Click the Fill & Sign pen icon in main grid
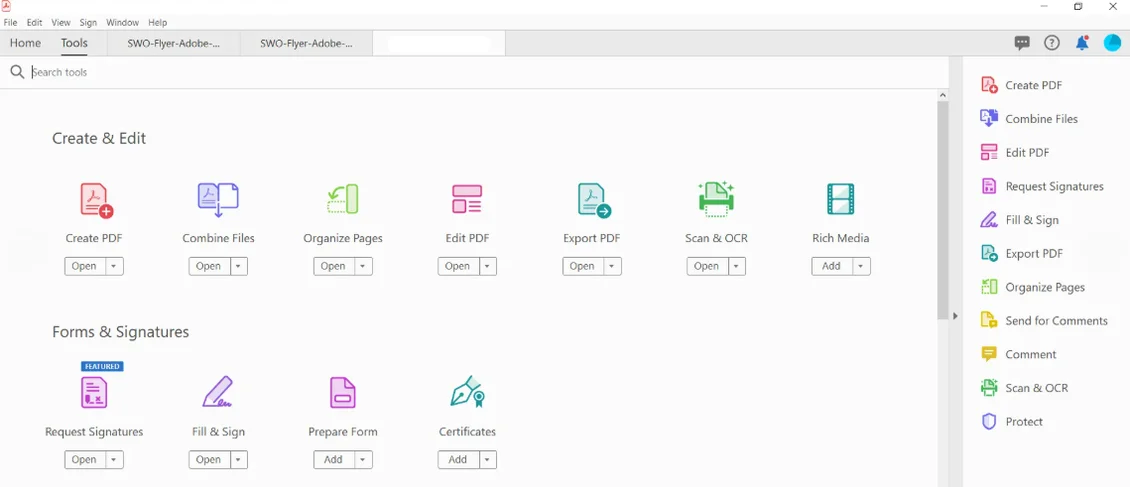 (x=218, y=393)
